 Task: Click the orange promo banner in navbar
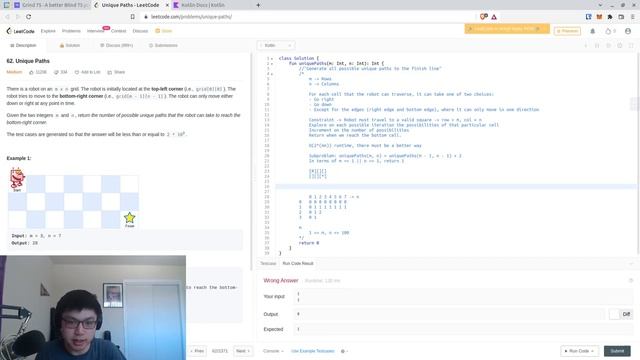coord(507,29)
